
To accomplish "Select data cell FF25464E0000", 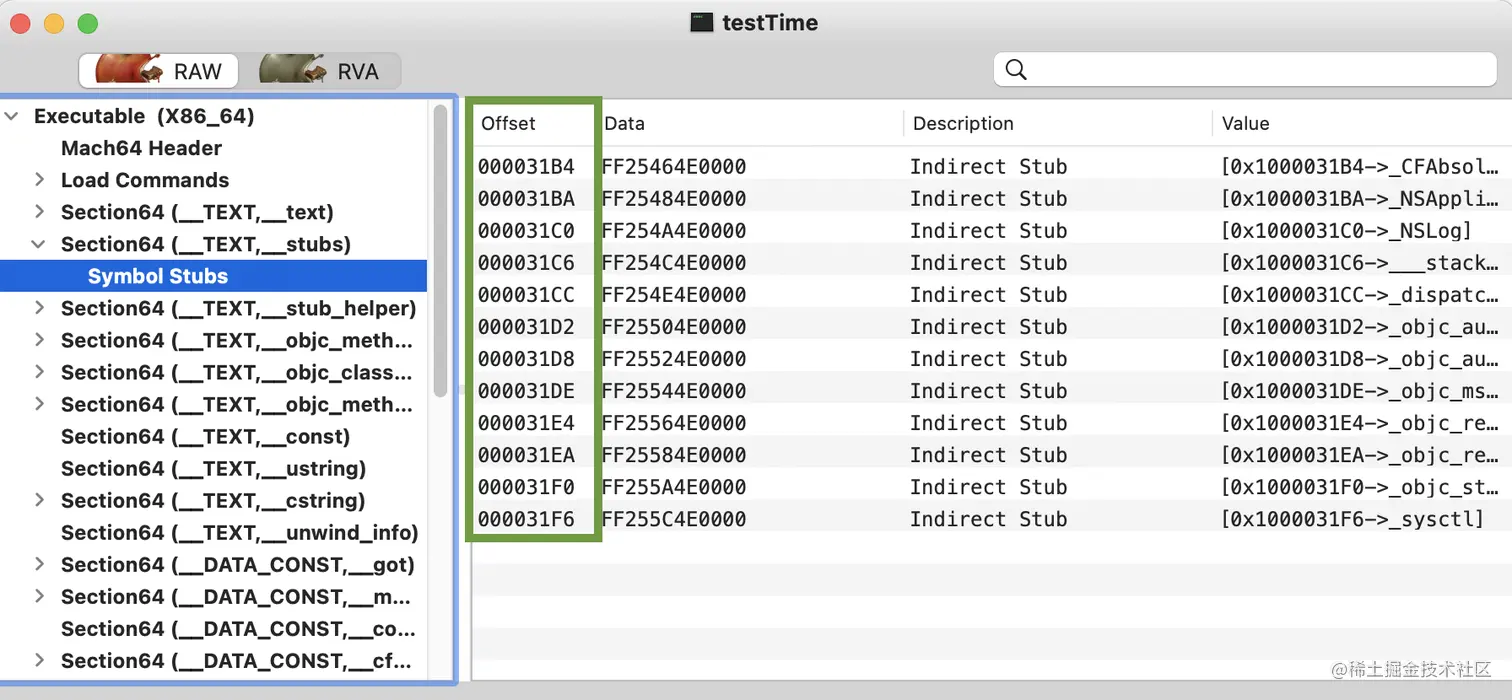I will (x=674, y=166).
